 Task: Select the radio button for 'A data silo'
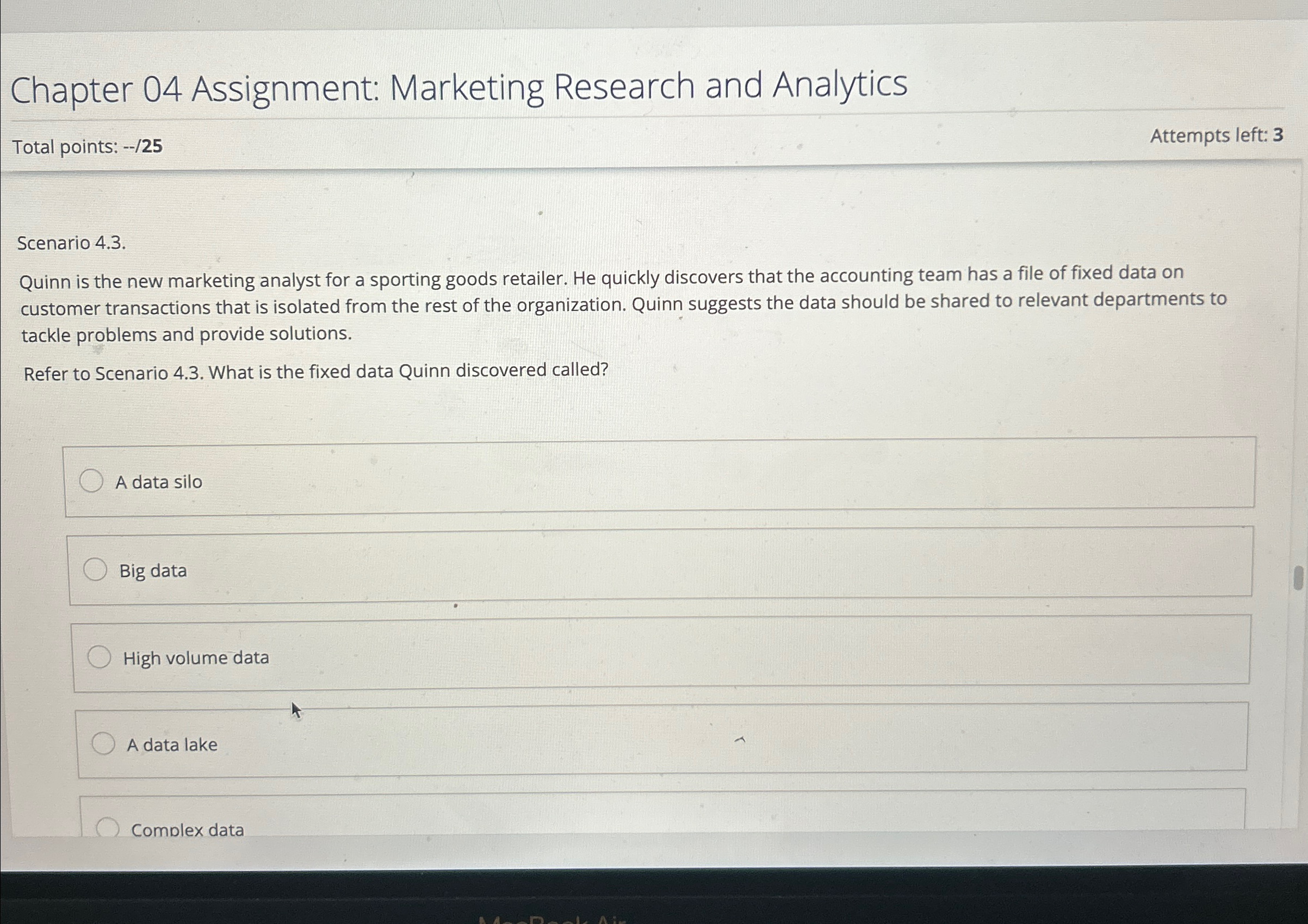93,481
